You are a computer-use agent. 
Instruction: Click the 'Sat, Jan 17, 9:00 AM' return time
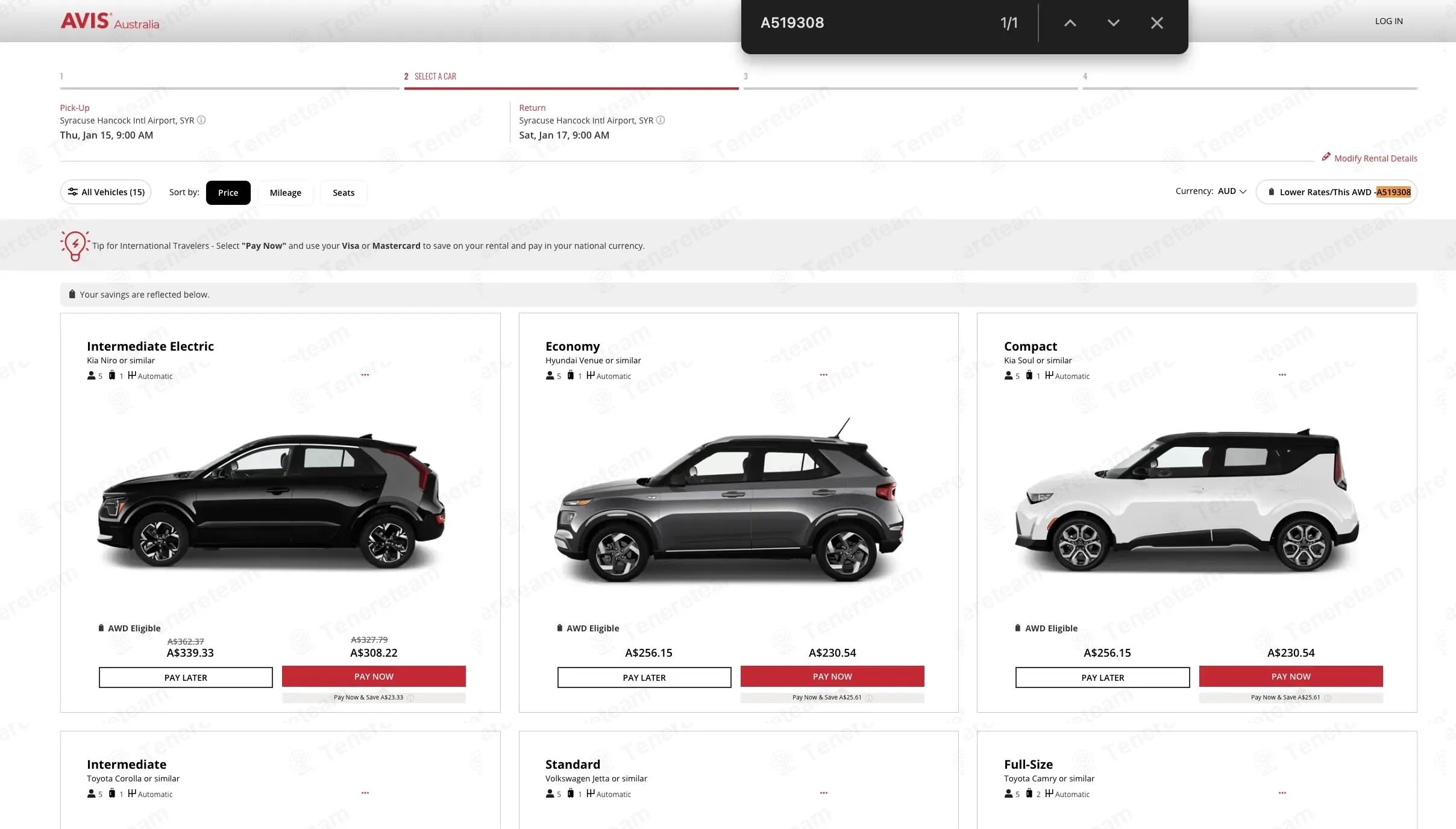click(x=564, y=136)
